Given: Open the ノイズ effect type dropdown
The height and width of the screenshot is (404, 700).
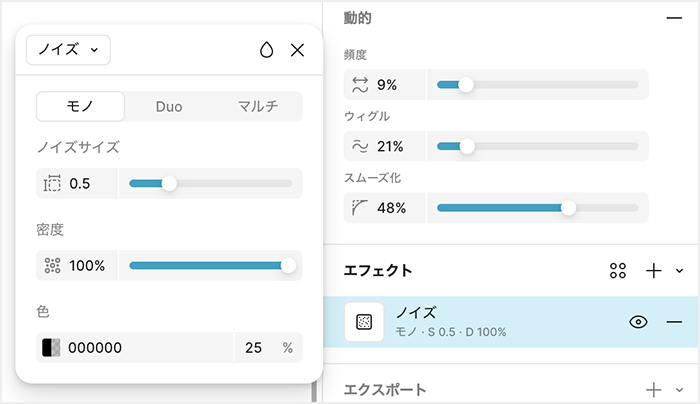Looking at the screenshot, I should pyautogui.click(x=68, y=49).
